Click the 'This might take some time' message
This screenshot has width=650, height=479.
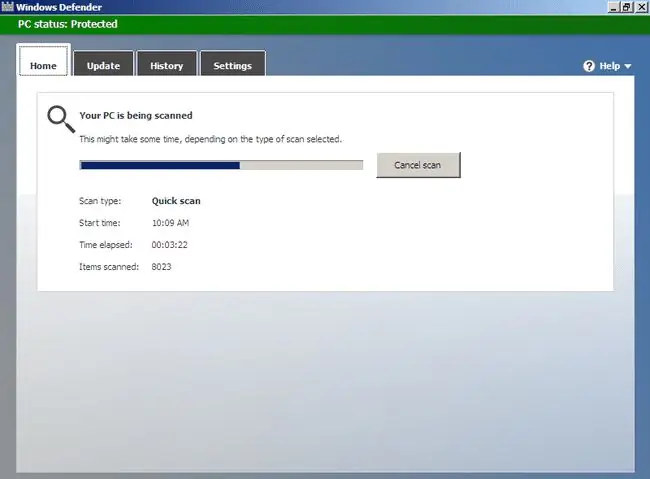click(x=211, y=139)
